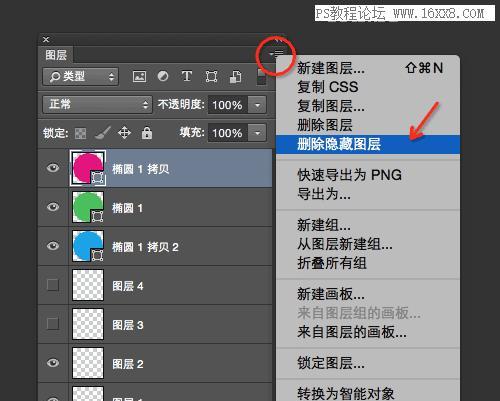Choose 新建画板... menu entry

click(368, 294)
